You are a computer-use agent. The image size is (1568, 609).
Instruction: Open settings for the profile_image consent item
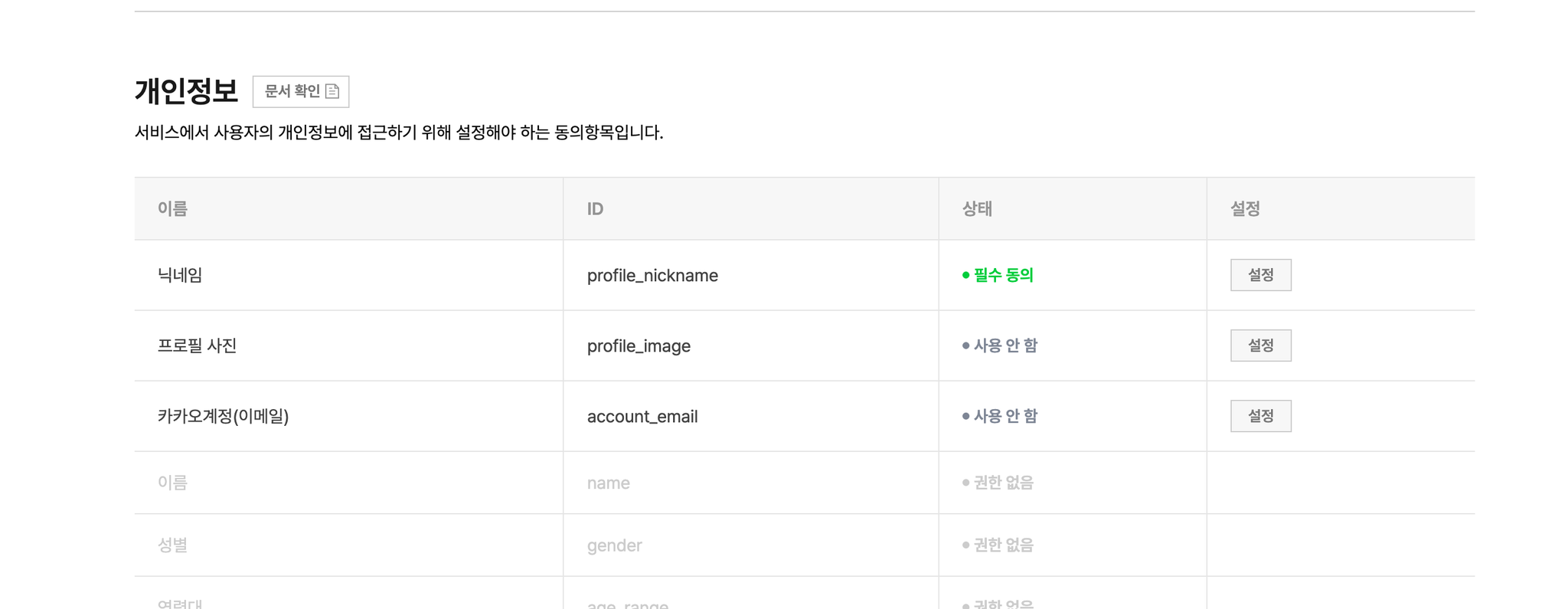[1260, 345]
